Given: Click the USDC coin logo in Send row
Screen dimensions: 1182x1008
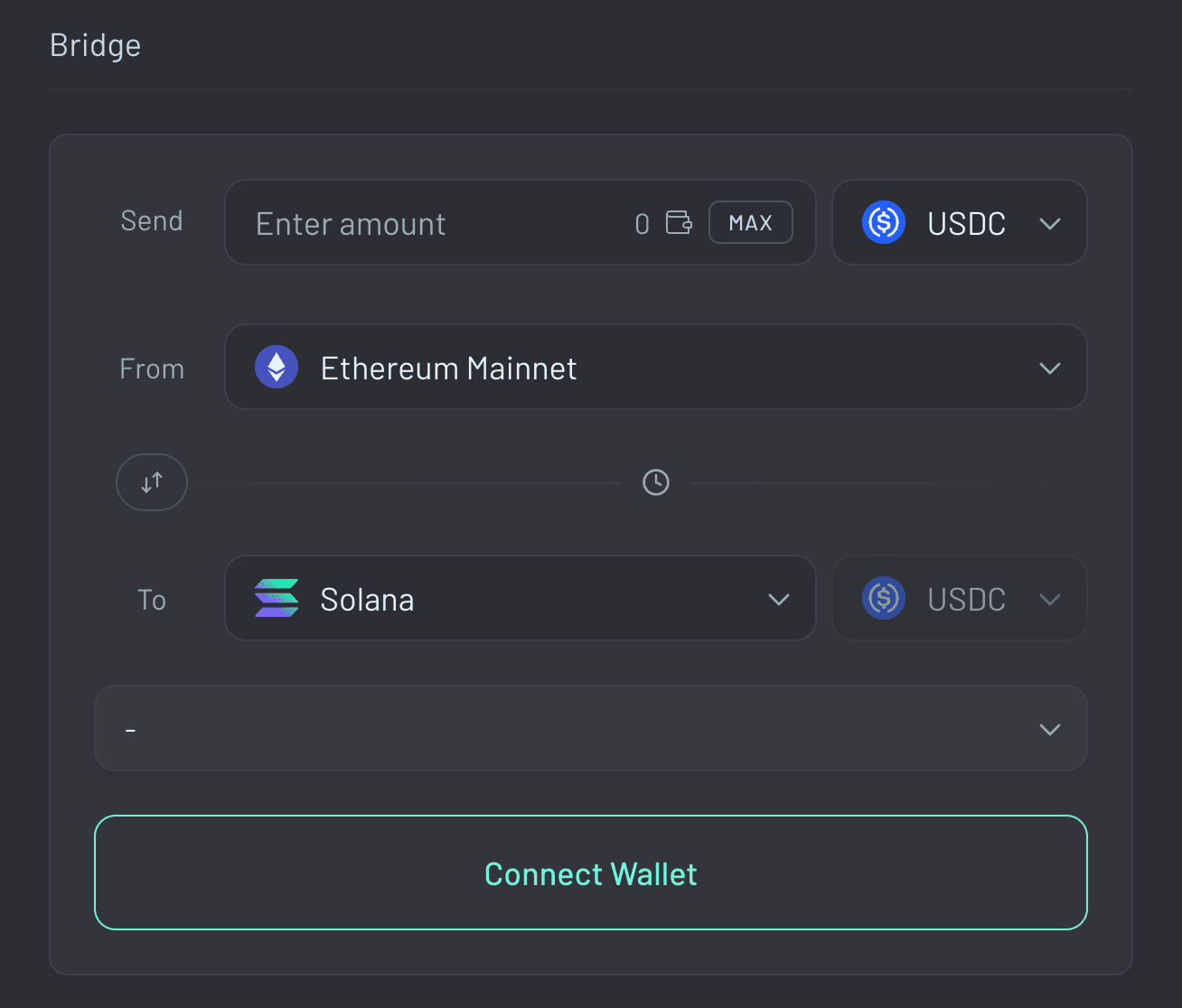Looking at the screenshot, I should (x=884, y=222).
